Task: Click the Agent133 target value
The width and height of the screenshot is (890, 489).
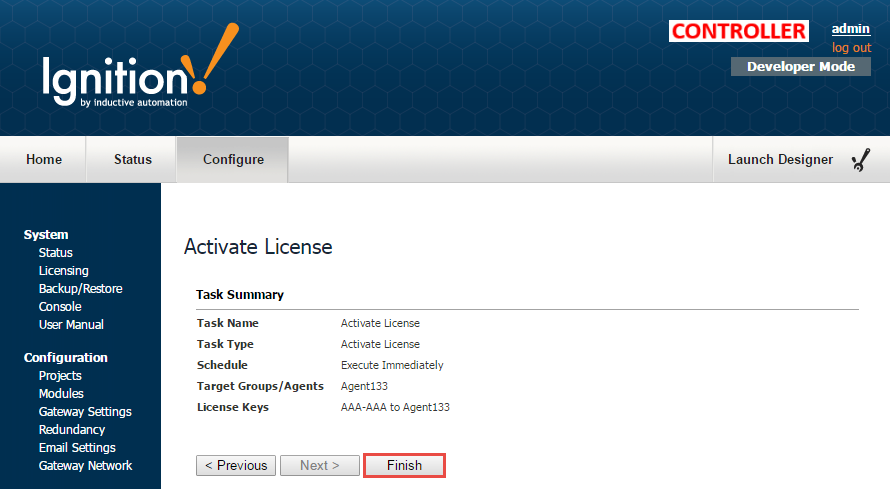Action: coord(364,386)
